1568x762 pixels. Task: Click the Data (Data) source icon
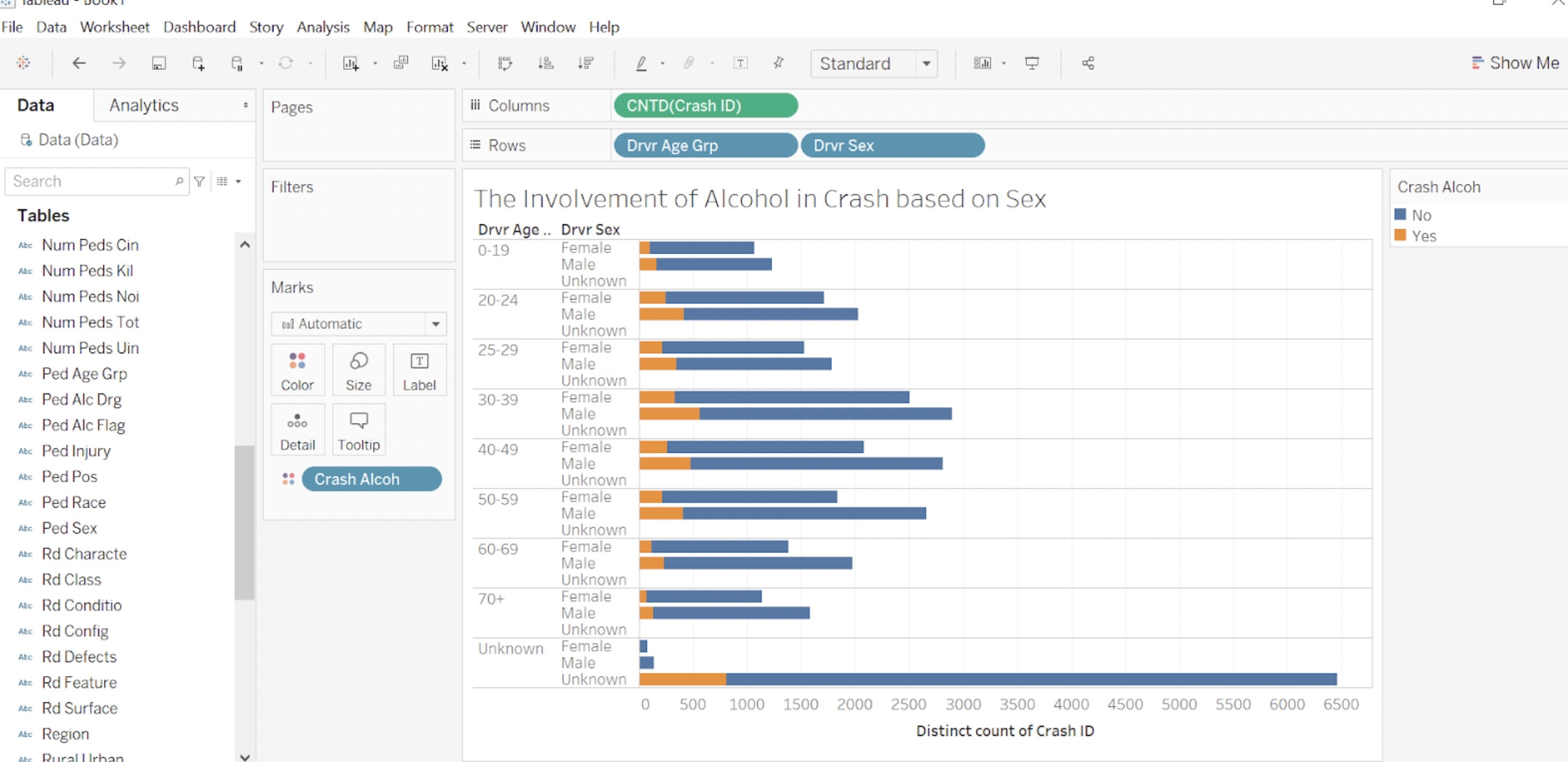(x=26, y=140)
